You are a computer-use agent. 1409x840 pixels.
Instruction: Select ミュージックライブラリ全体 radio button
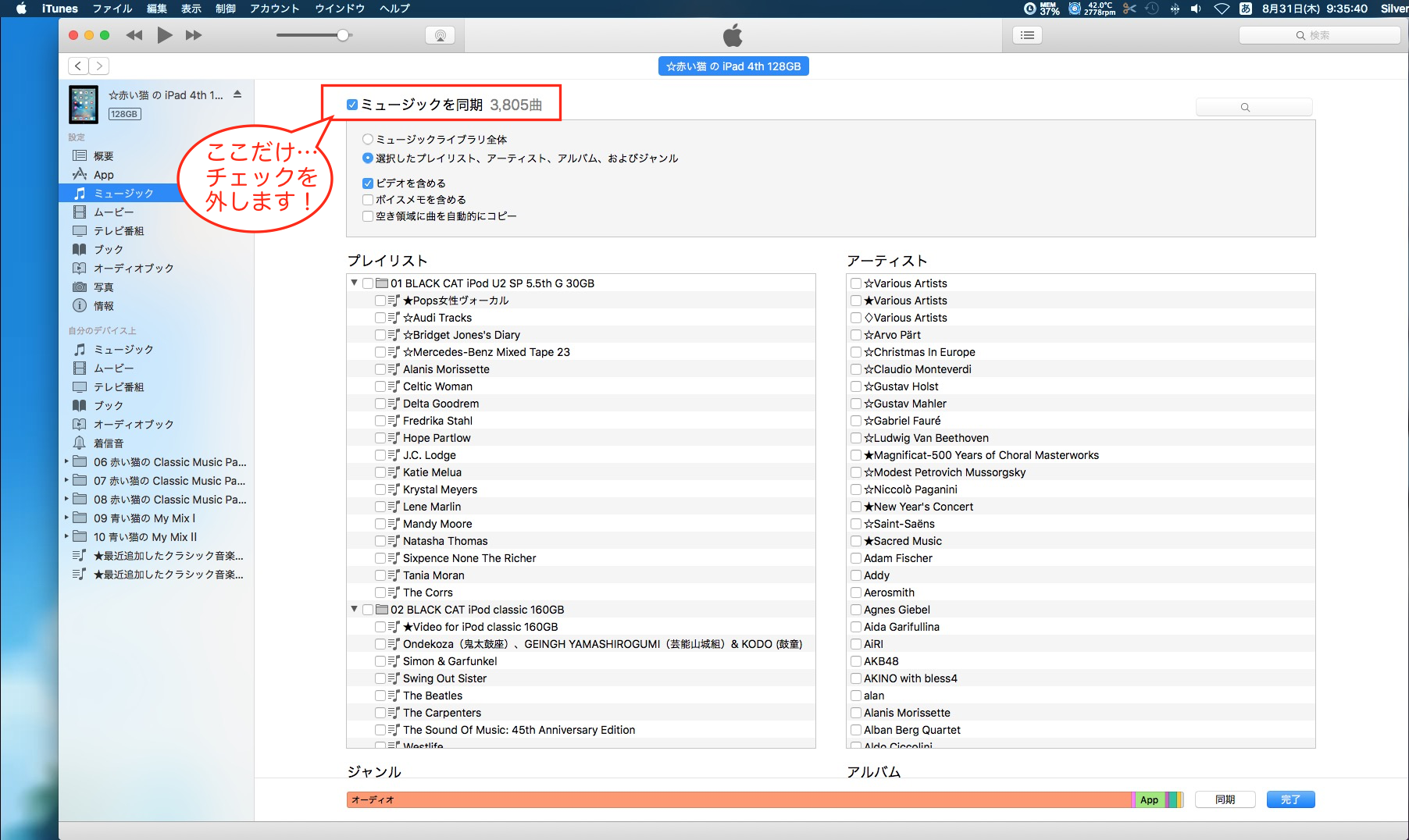point(368,140)
